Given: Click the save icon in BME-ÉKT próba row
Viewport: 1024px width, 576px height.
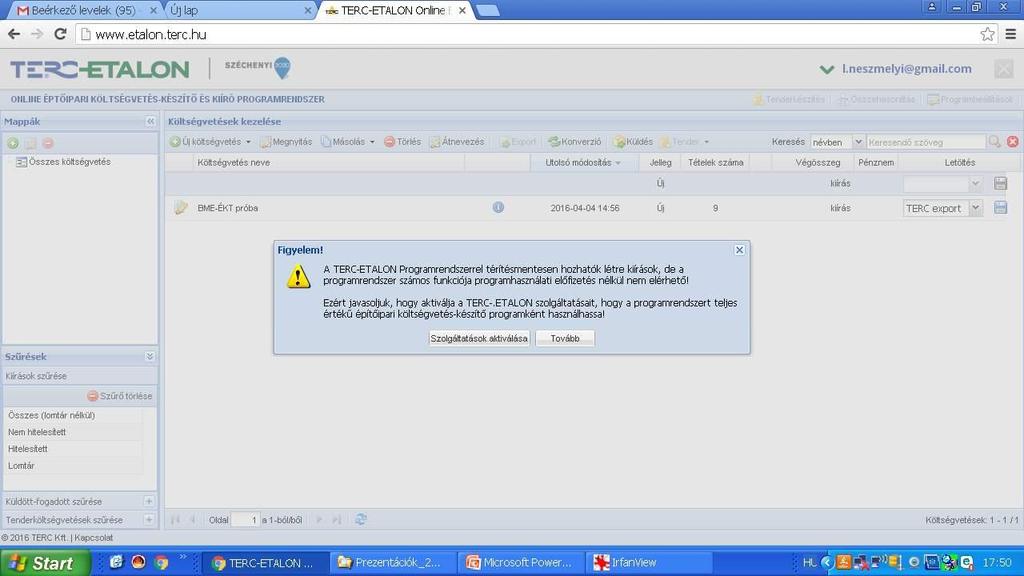Looking at the screenshot, I should [x=1000, y=208].
